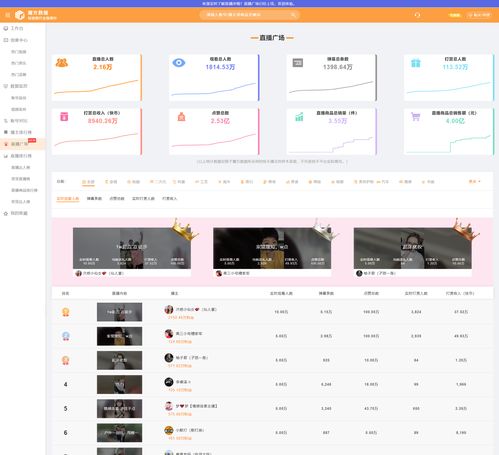Click the gray bullet-comment icon on the 弹幕总条数 card

coord(298,63)
